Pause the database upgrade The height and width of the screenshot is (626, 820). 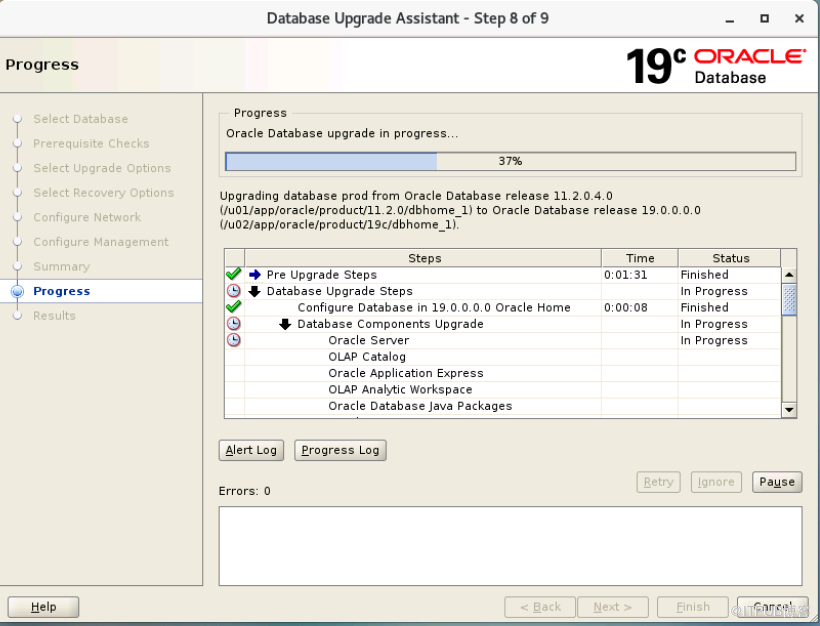(776, 482)
